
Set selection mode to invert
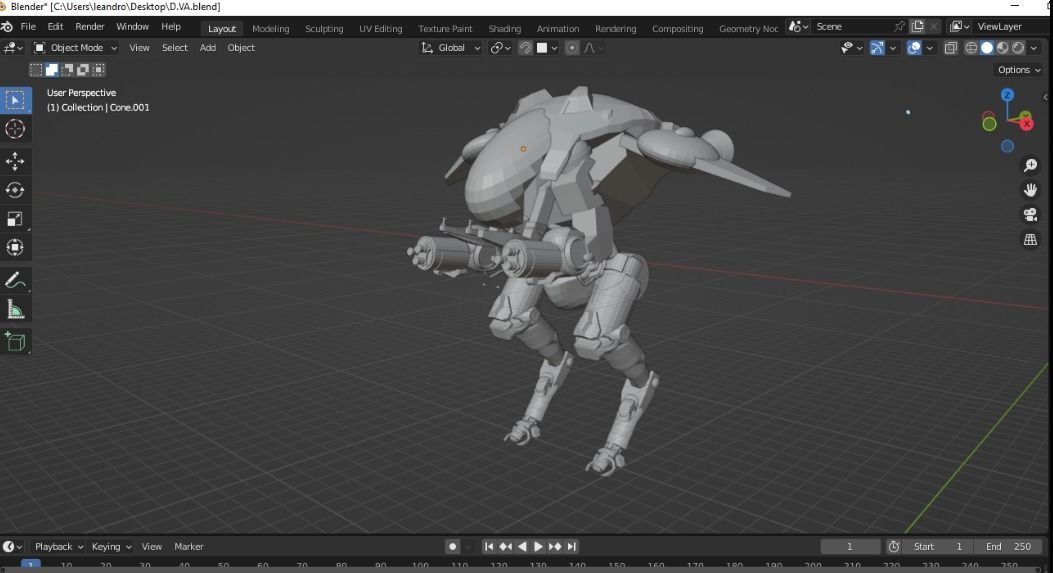point(83,70)
